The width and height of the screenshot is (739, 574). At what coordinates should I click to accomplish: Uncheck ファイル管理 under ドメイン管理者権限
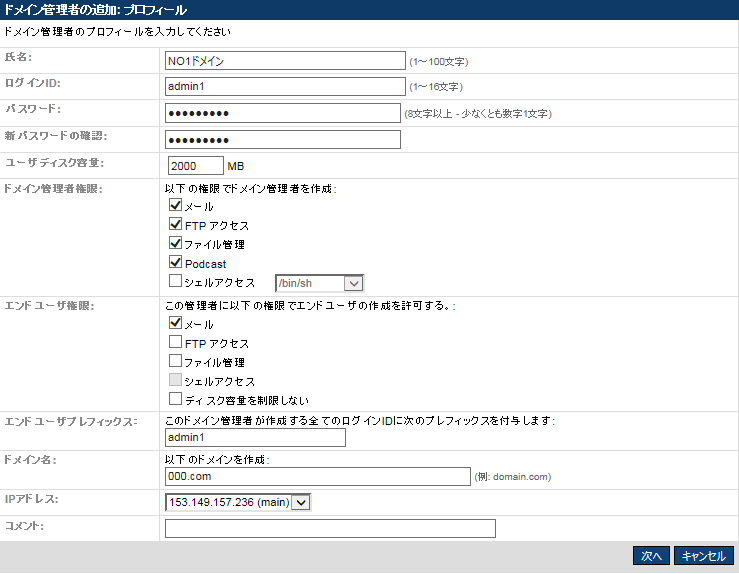(175, 243)
